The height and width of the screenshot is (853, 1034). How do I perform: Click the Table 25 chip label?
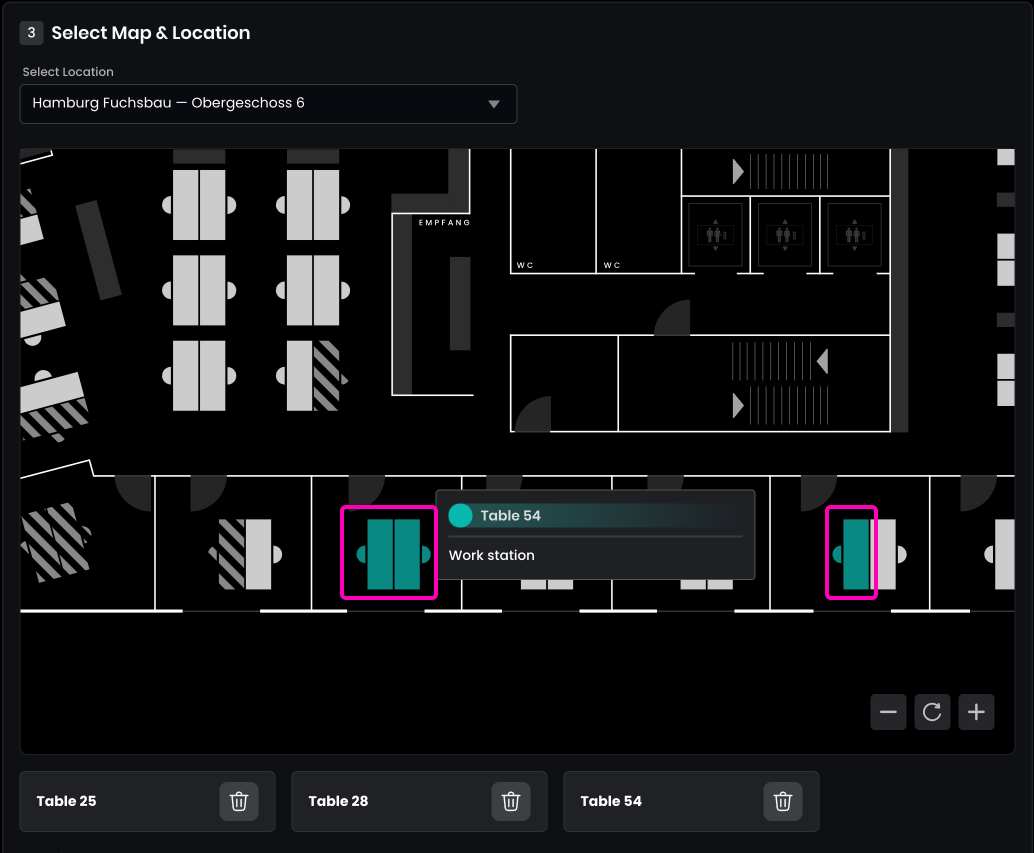[x=67, y=801]
